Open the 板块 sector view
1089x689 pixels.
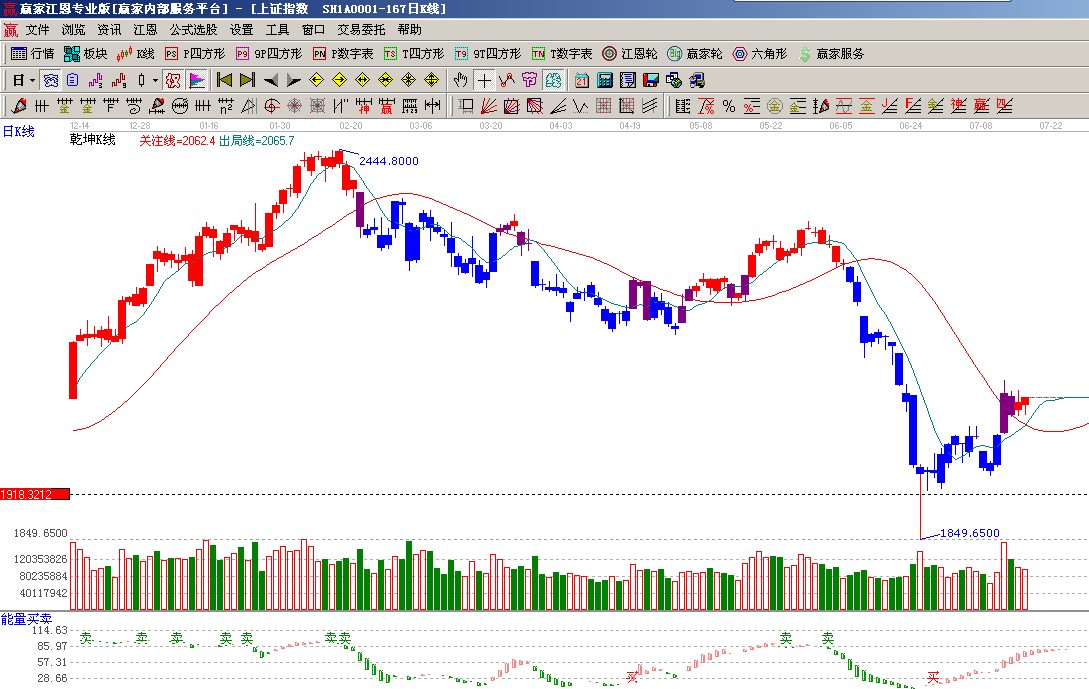(x=85, y=54)
